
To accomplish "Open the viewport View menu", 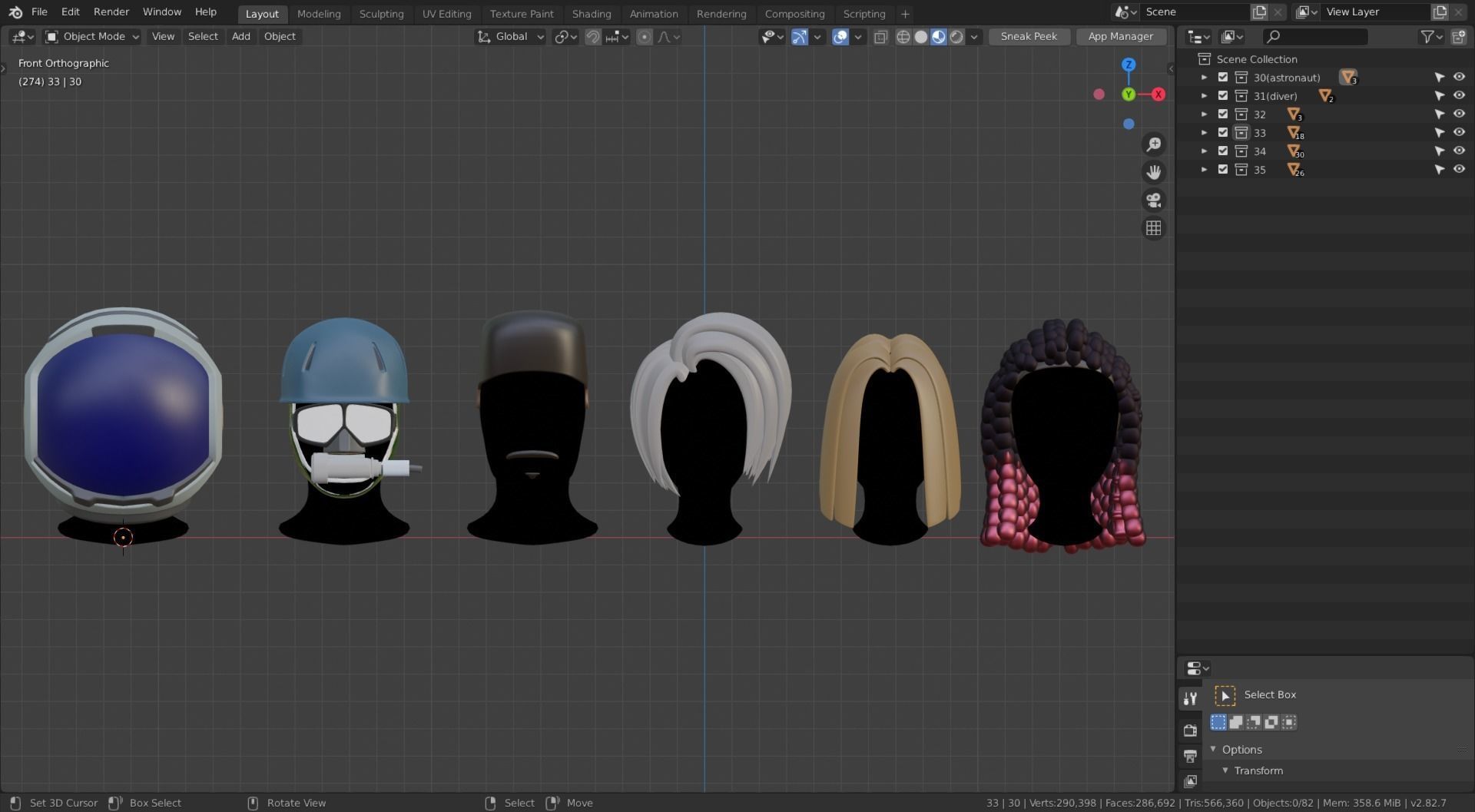I will 163,37.
